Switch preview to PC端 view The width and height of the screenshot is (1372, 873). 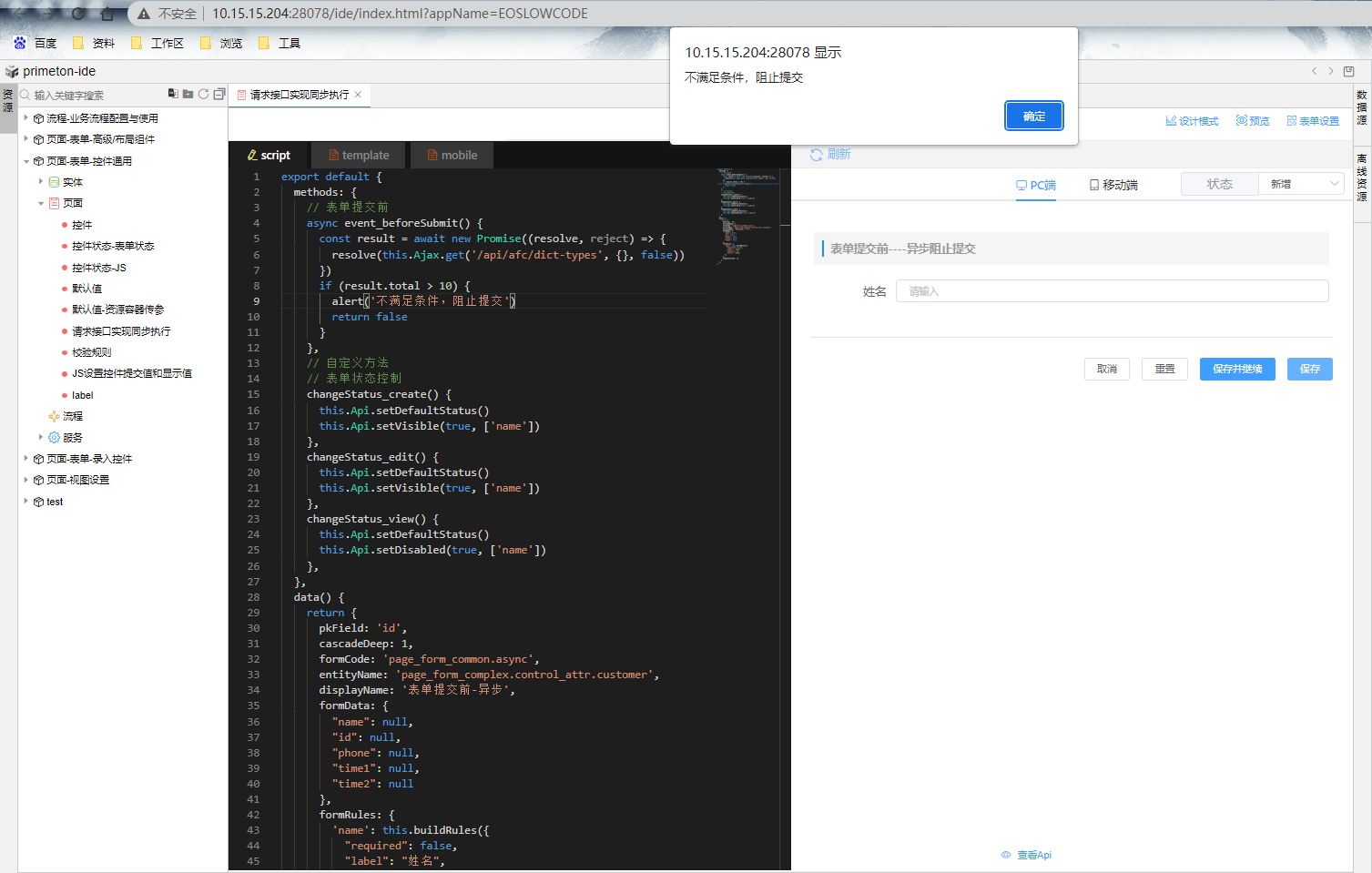(1036, 185)
